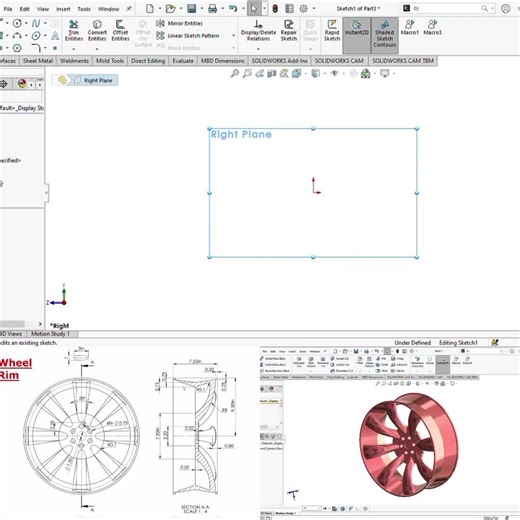Click the Convert Entities tool
The height and width of the screenshot is (520, 520).
97,30
